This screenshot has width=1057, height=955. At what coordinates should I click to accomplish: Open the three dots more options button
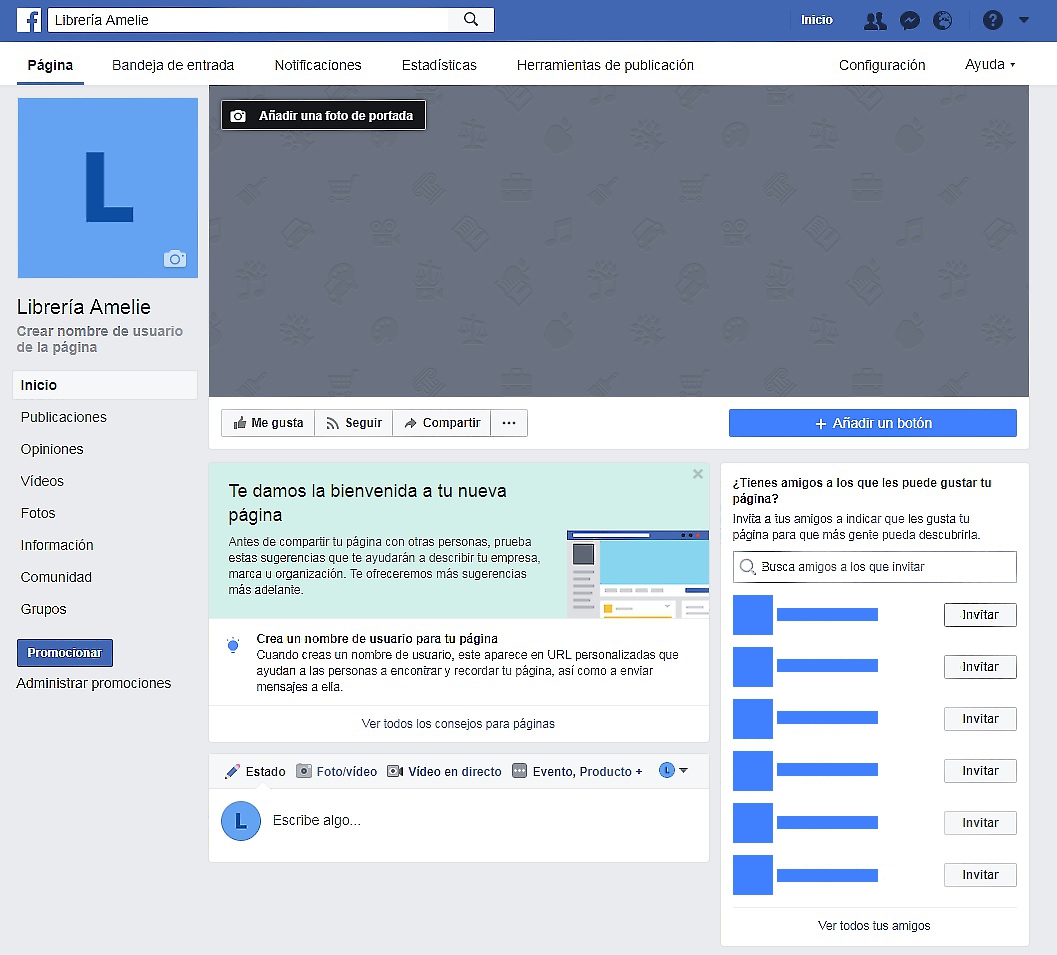point(509,423)
